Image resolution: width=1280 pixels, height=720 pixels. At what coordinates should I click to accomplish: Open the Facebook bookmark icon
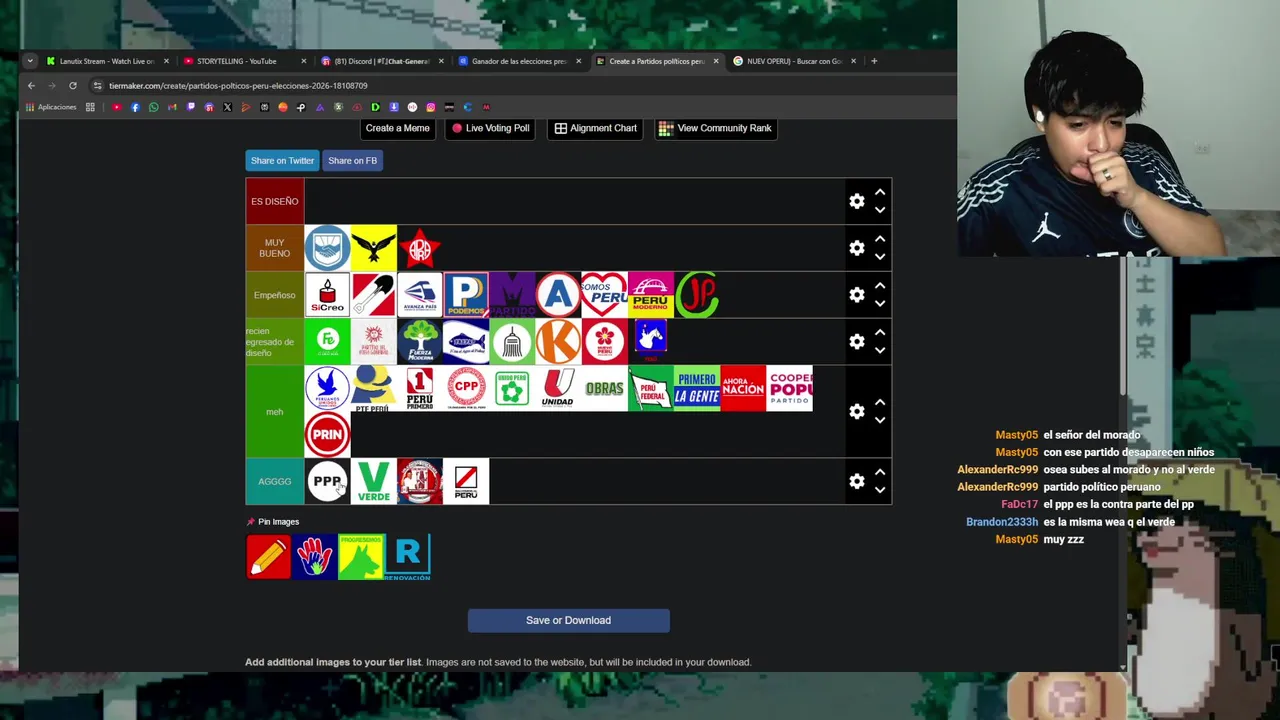coord(135,107)
